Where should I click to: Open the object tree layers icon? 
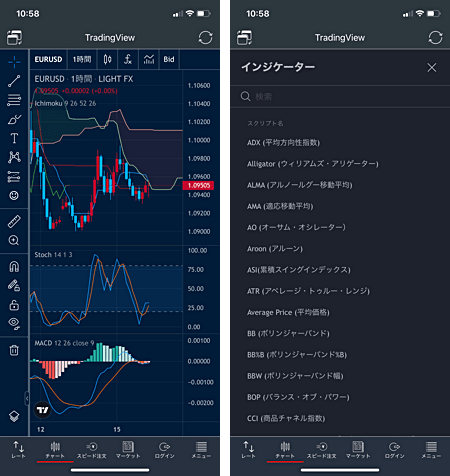tap(14, 416)
